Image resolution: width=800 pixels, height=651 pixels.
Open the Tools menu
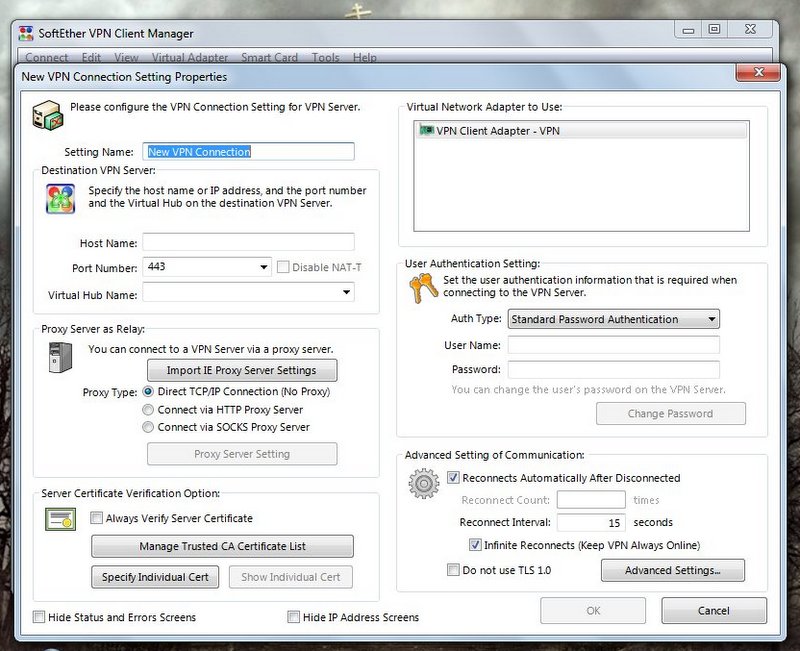point(326,57)
